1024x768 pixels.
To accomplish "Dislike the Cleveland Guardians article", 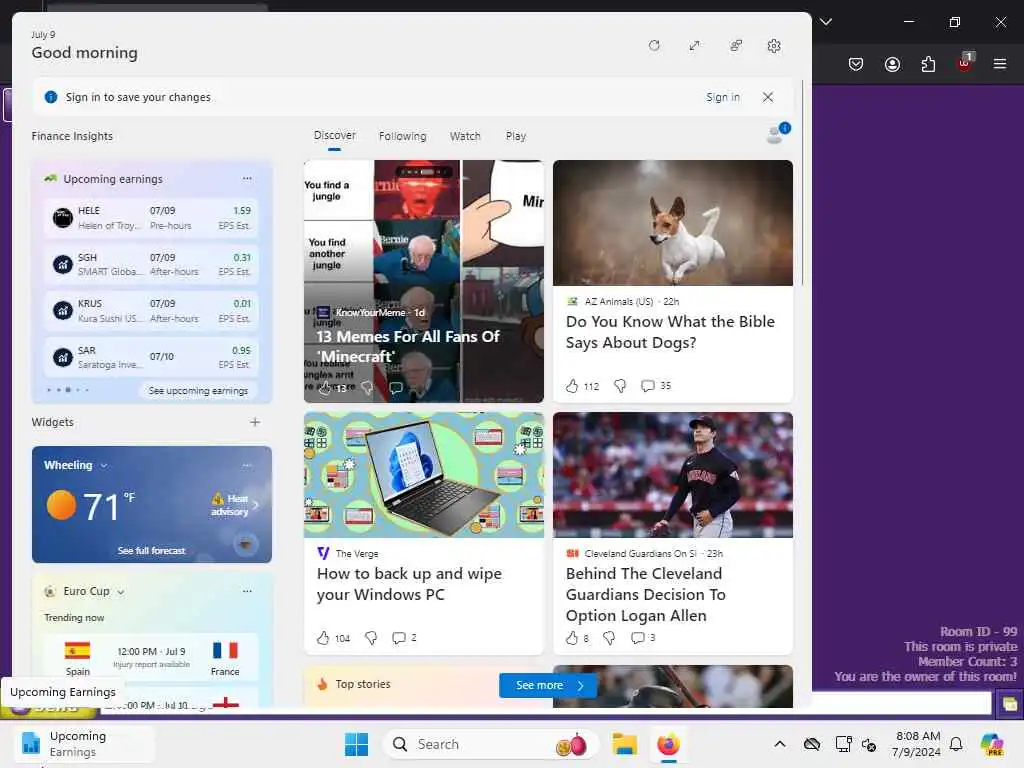I will coord(609,638).
